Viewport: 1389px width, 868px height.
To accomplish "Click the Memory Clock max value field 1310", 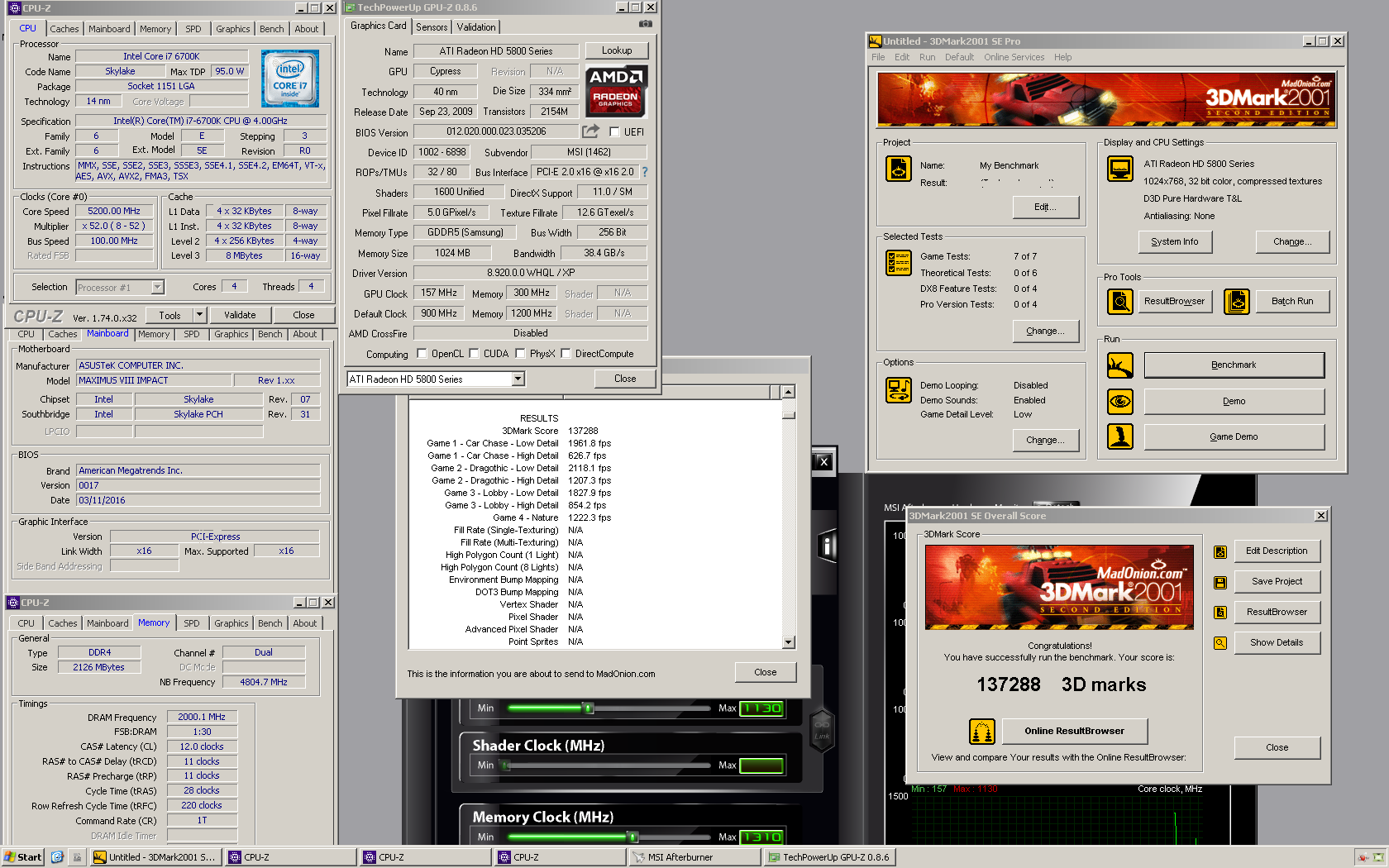I will [761, 837].
